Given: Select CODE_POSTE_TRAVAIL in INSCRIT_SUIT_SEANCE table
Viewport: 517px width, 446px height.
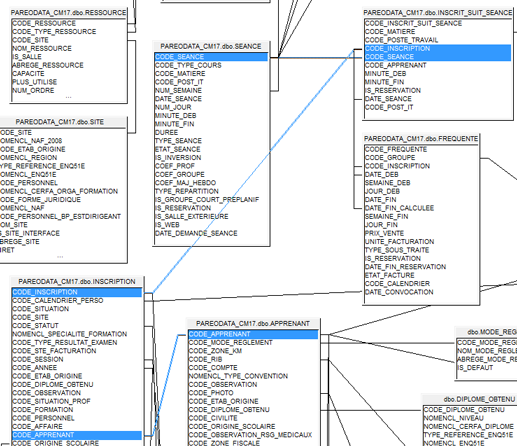Looking at the screenshot, I should coord(402,40).
